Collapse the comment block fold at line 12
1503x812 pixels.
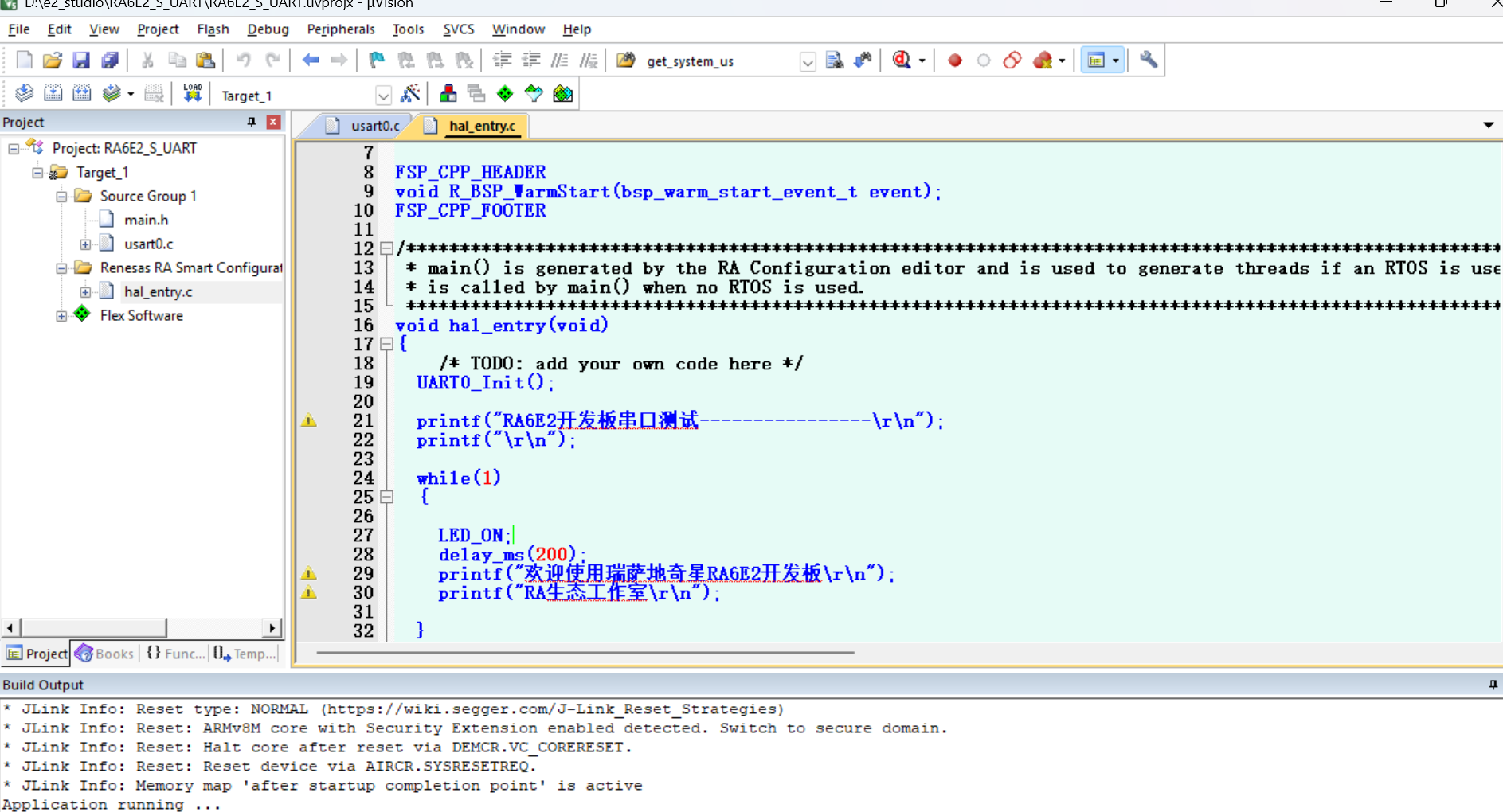click(x=386, y=248)
